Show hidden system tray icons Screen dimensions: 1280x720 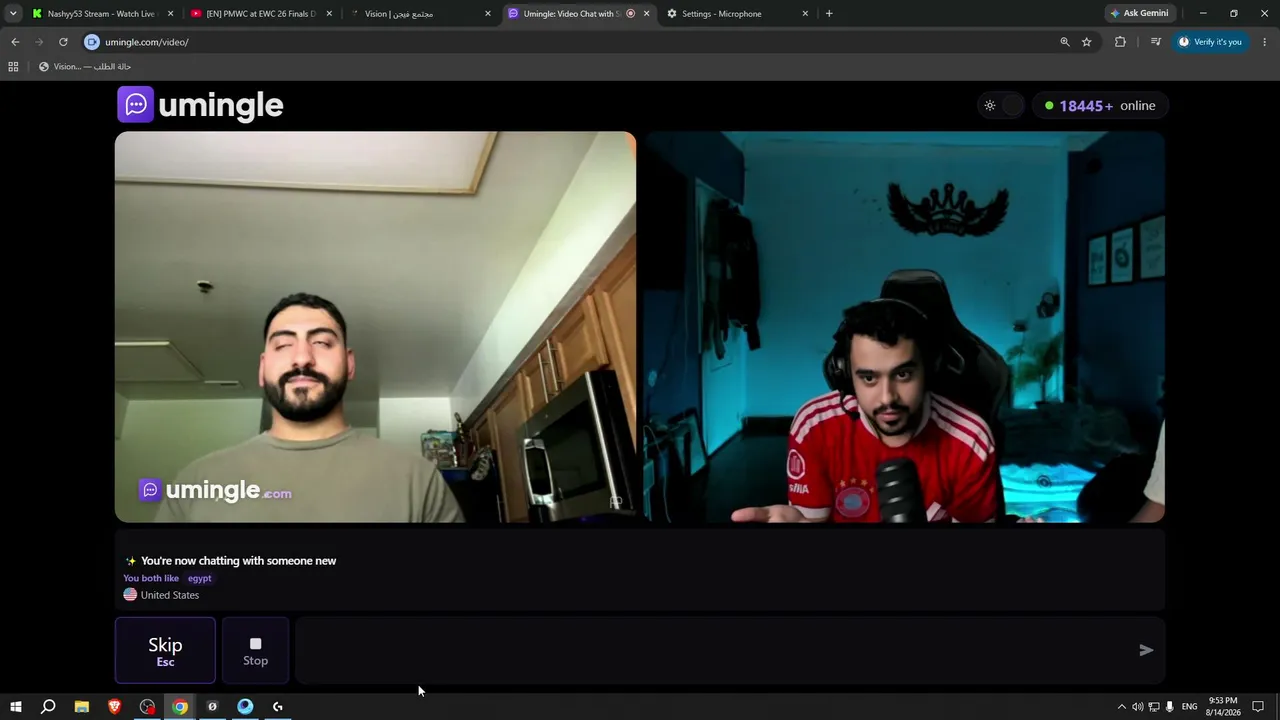click(x=1121, y=707)
